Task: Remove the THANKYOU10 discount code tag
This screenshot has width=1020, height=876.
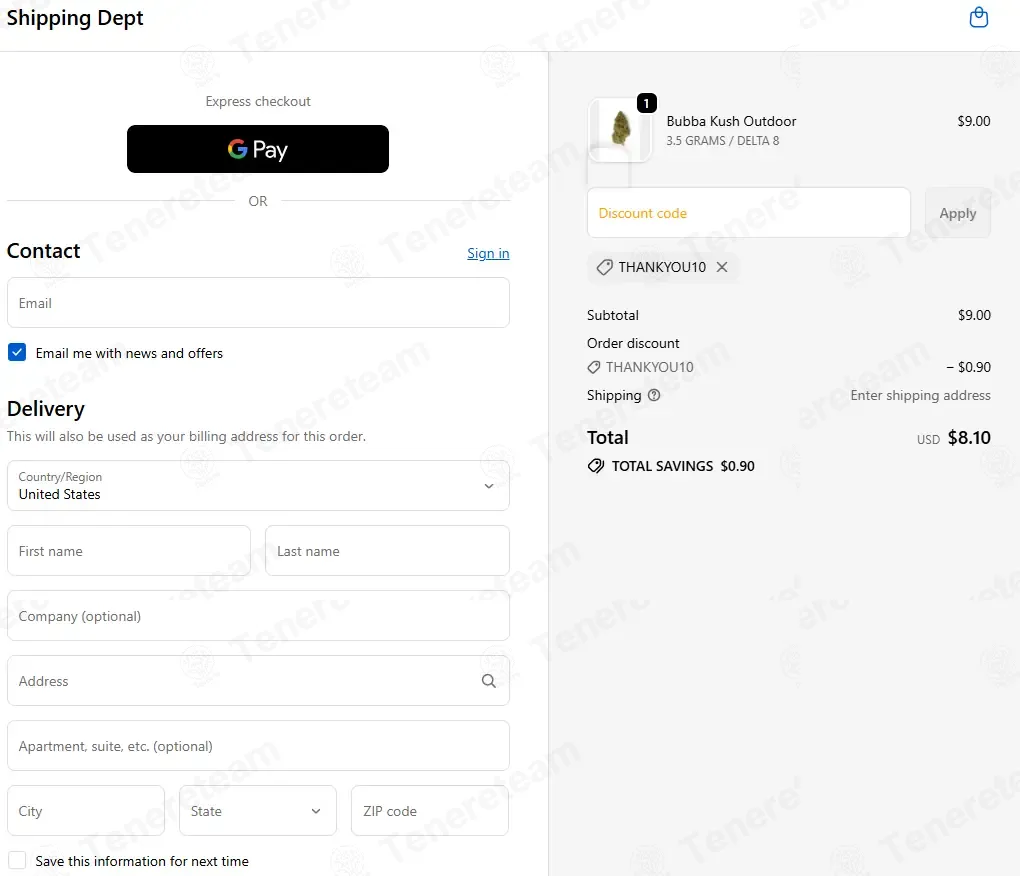Action: coord(722,267)
